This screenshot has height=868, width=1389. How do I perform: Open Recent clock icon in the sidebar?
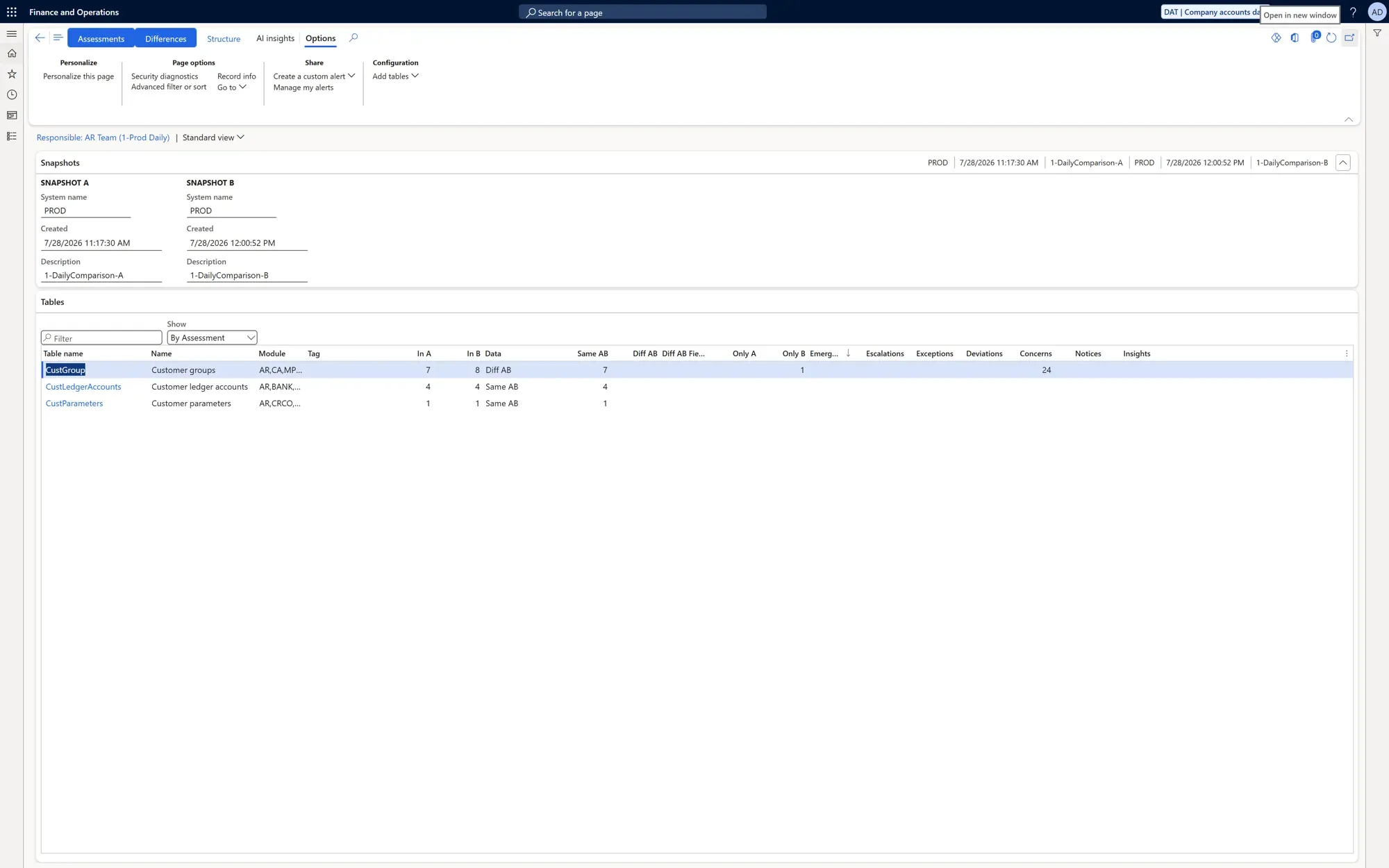(x=12, y=94)
